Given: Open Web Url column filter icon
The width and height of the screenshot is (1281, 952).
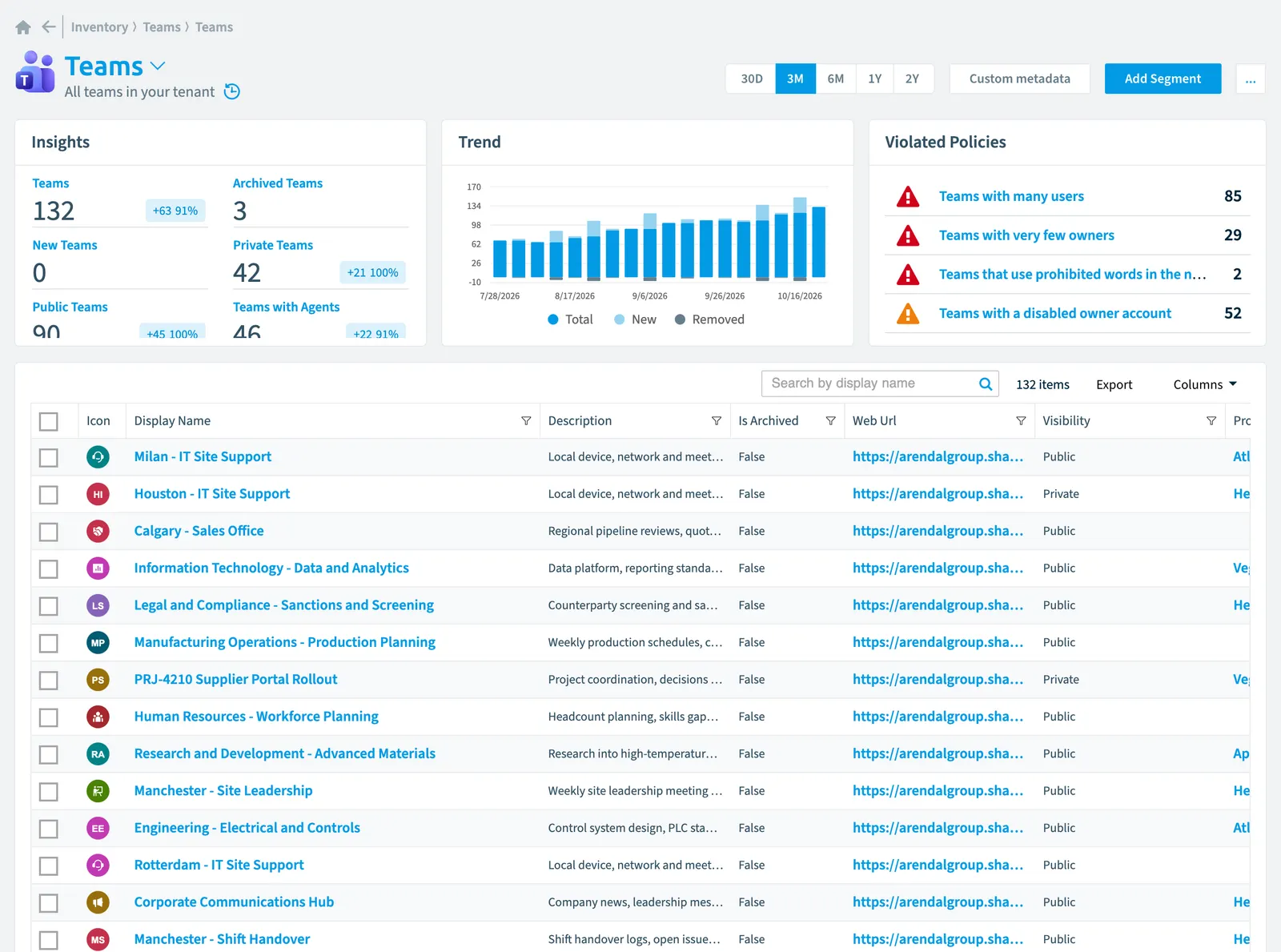Looking at the screenshot, I should click(x=1021, y=421).
